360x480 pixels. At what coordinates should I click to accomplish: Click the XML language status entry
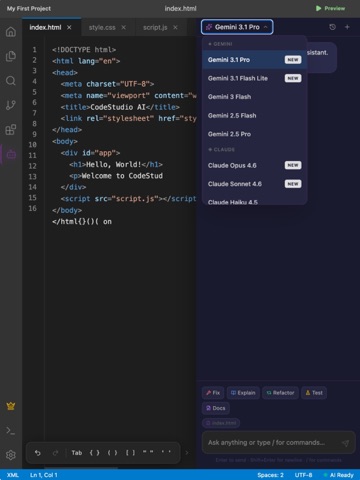click(13, 475)
